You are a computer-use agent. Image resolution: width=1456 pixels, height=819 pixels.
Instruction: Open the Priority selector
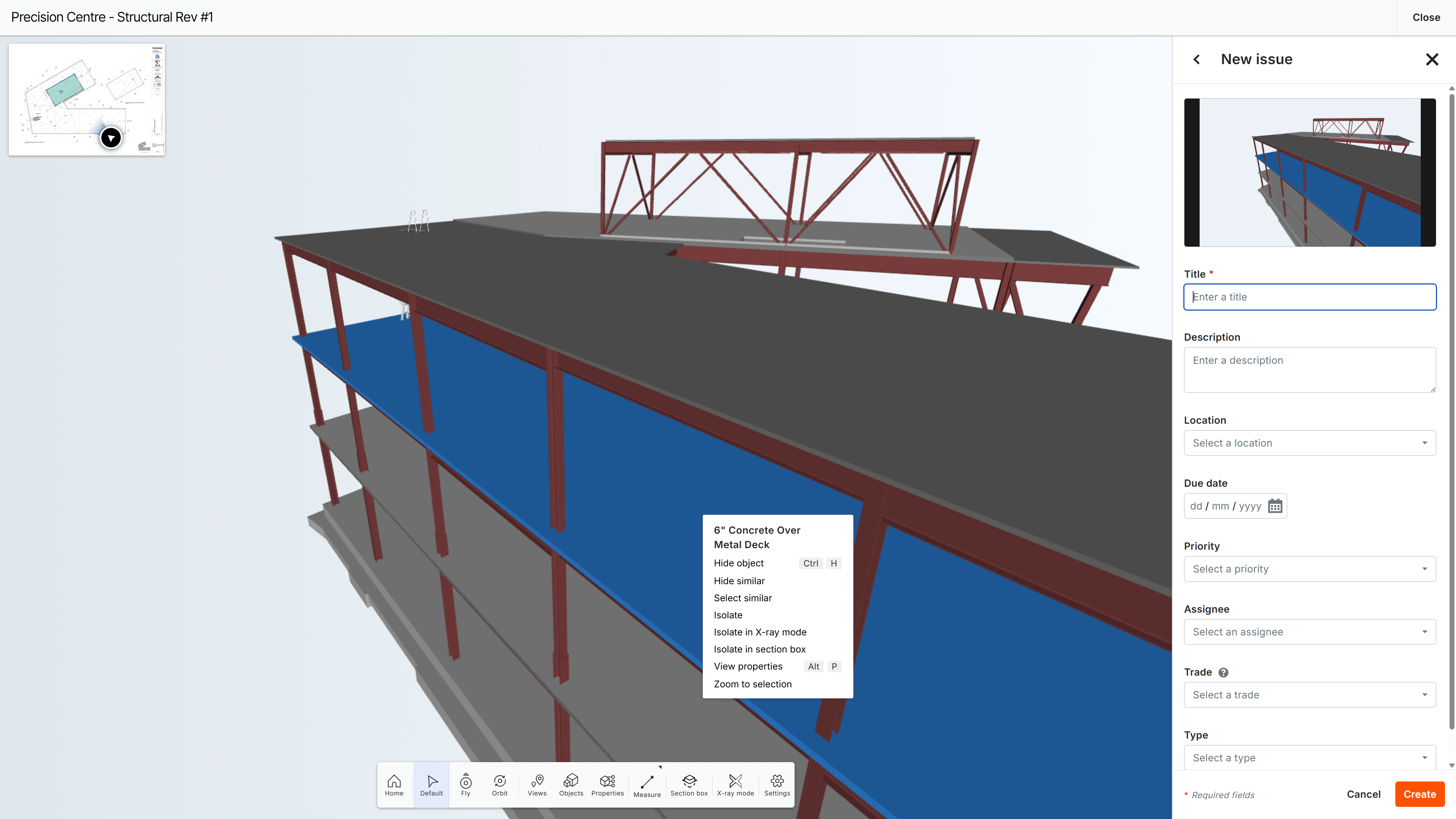(1309, 569)
